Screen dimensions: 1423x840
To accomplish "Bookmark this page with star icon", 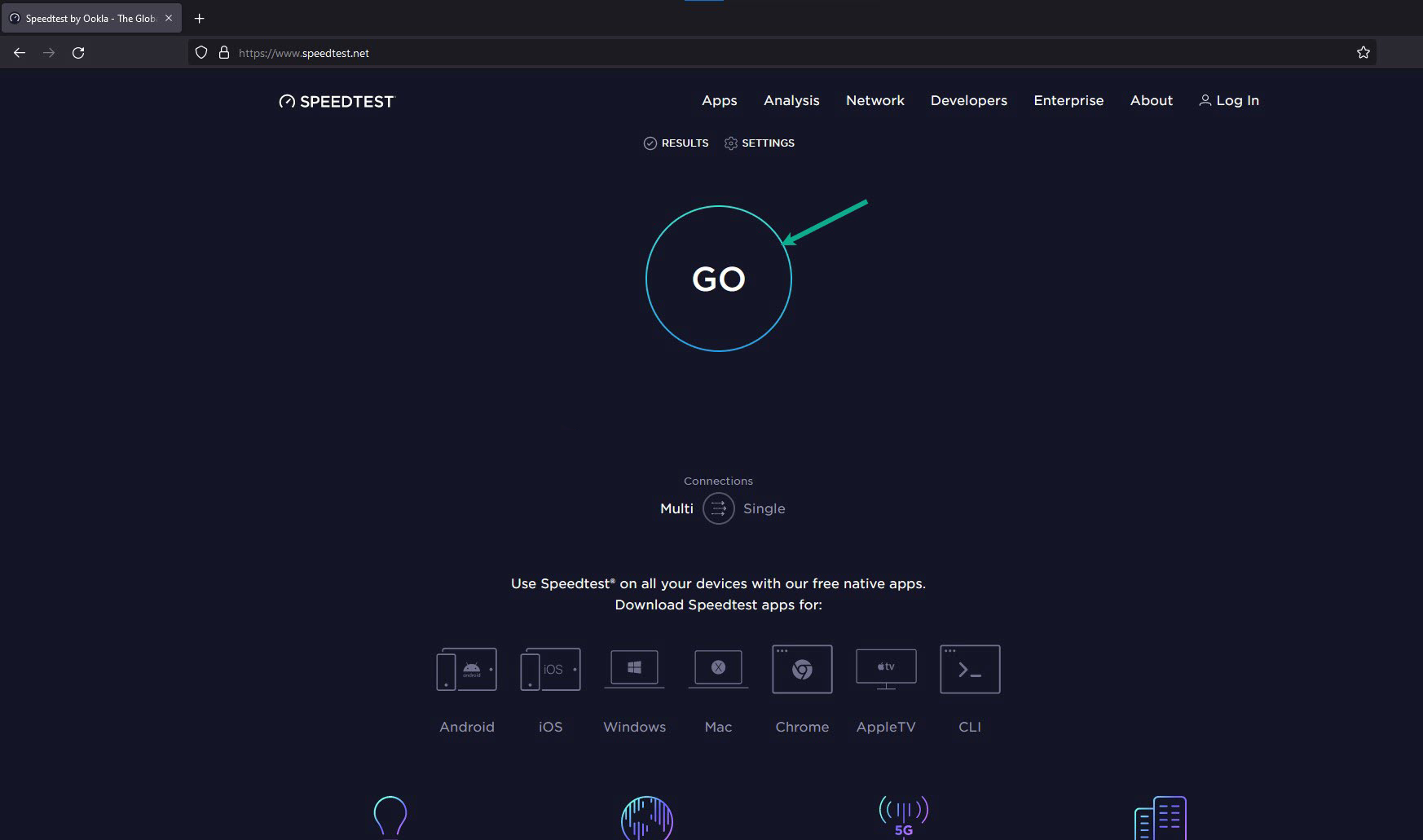I will point(1363,52).
